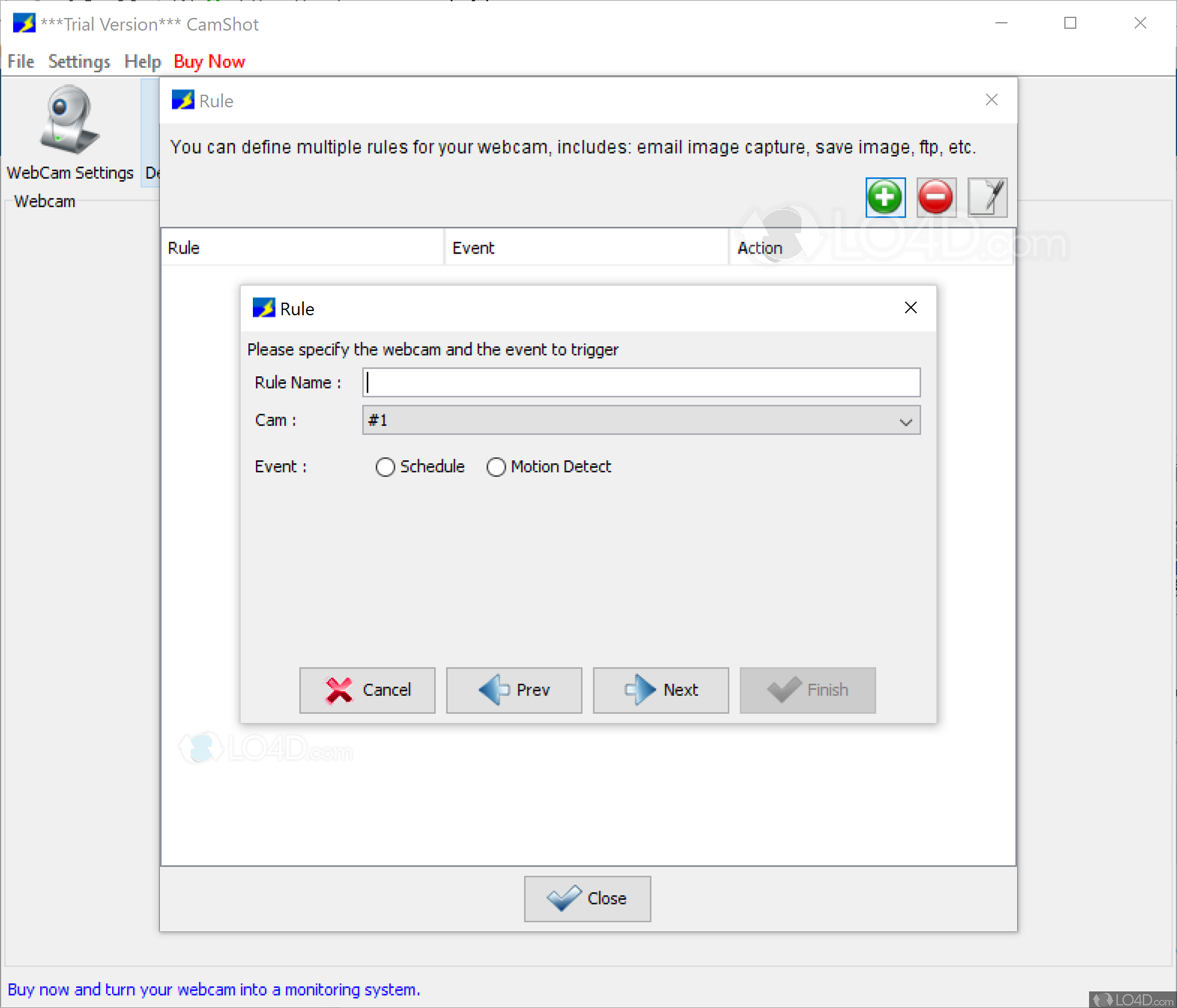Open the Buy Now menu
1177x1008 pixels.
209,61
